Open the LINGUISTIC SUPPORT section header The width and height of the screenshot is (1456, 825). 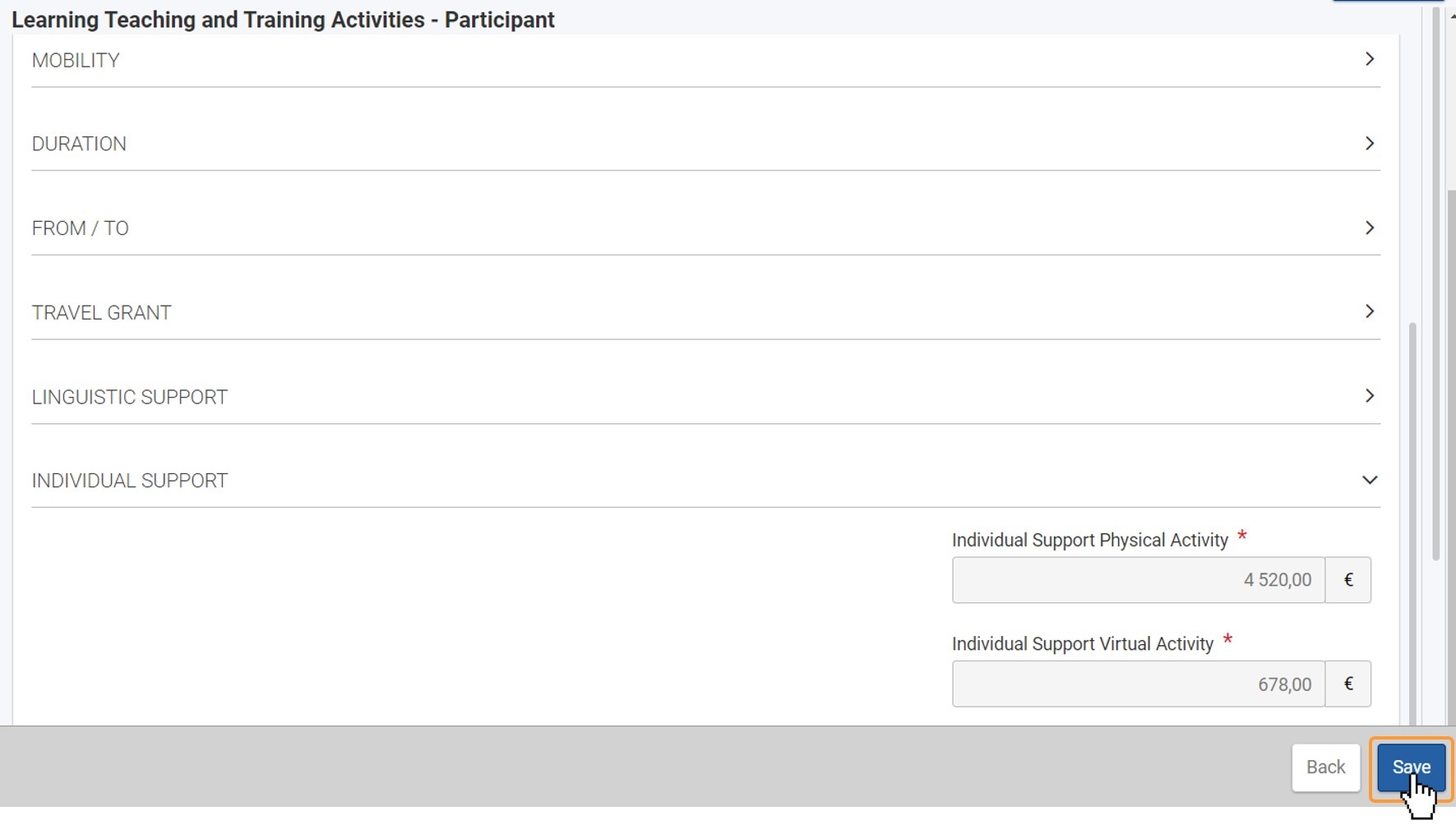(705, 397)
